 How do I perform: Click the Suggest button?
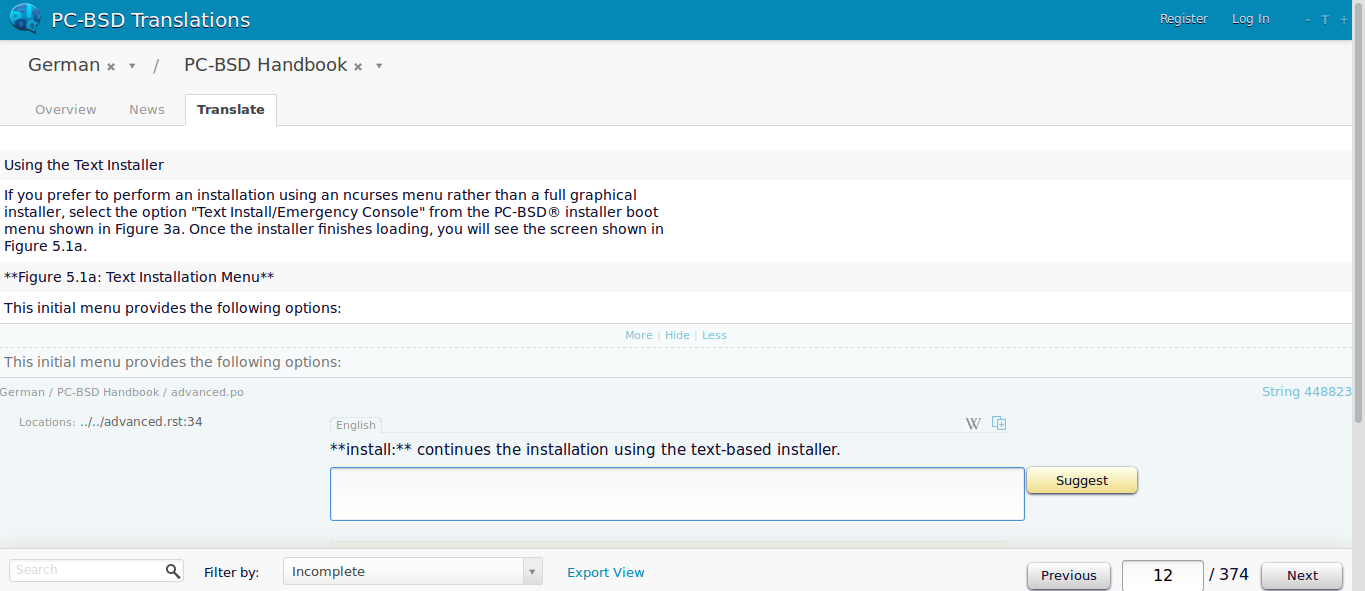click(x=1082, y=481)
